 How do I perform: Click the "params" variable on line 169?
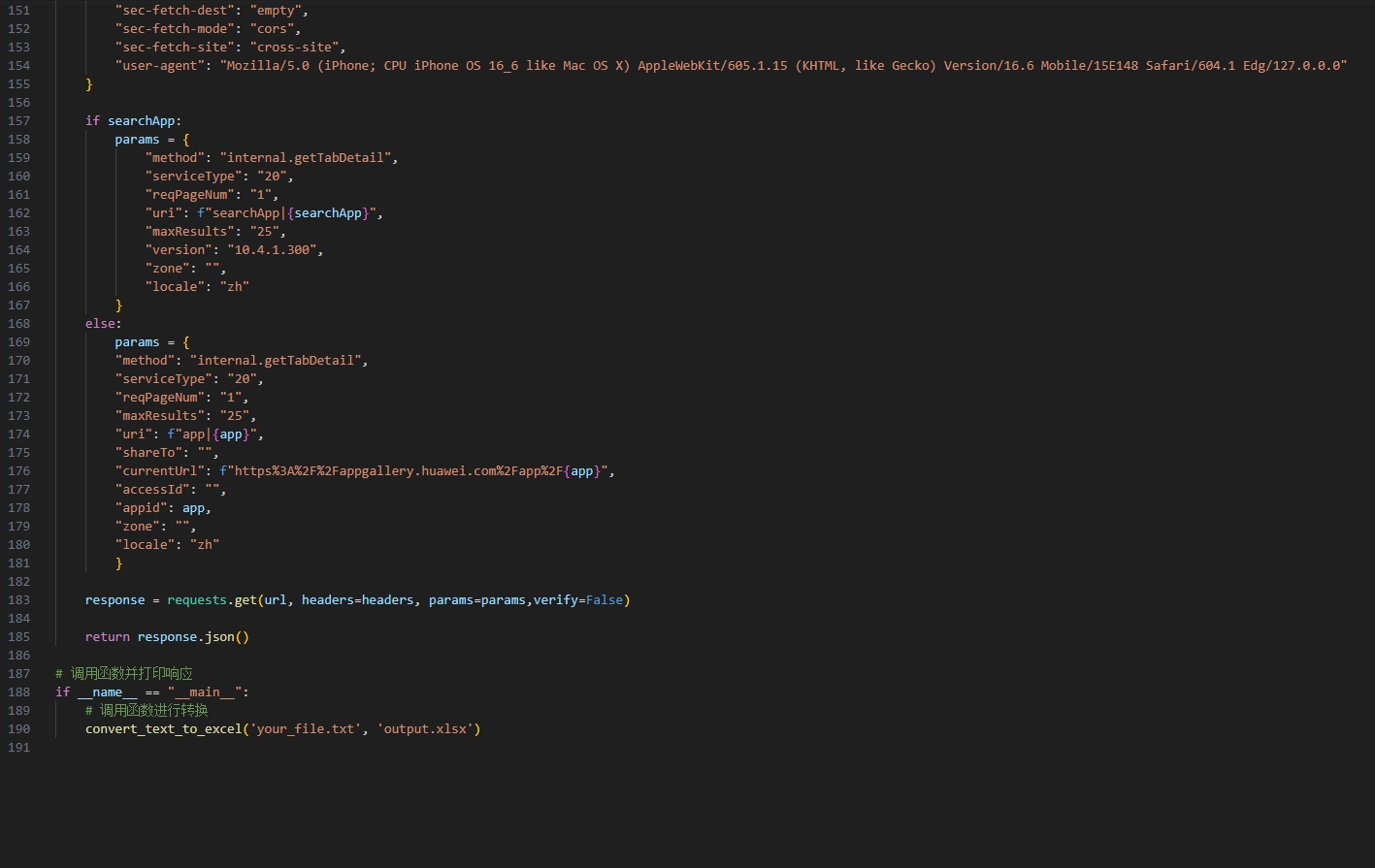pyautogui.click(x=137, y=342)
